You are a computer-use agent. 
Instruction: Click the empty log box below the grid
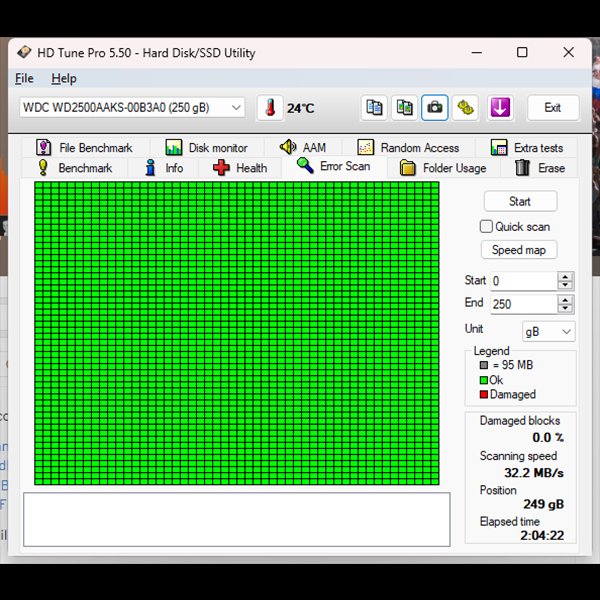pos(236,519)
